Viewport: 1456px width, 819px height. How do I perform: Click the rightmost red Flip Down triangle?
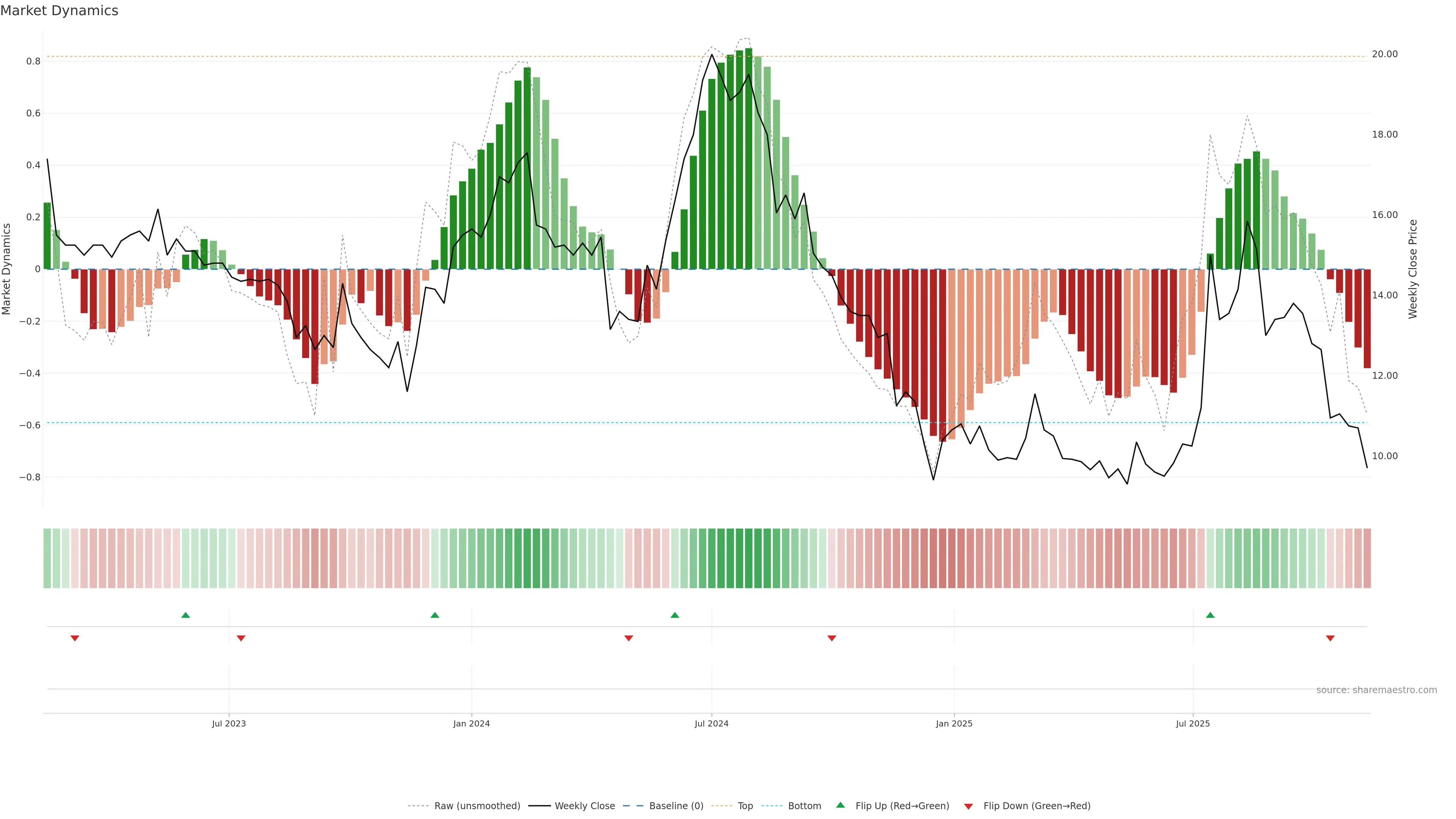[1330, 638]
